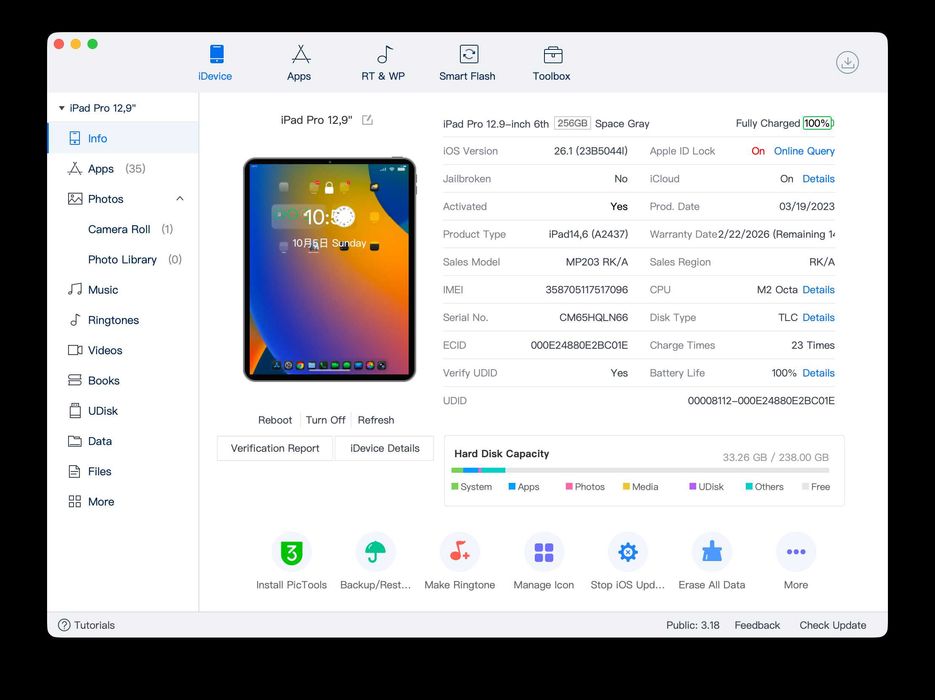Click the serial number CM65HQLN66
935x700 pixels.
[593, 318]
